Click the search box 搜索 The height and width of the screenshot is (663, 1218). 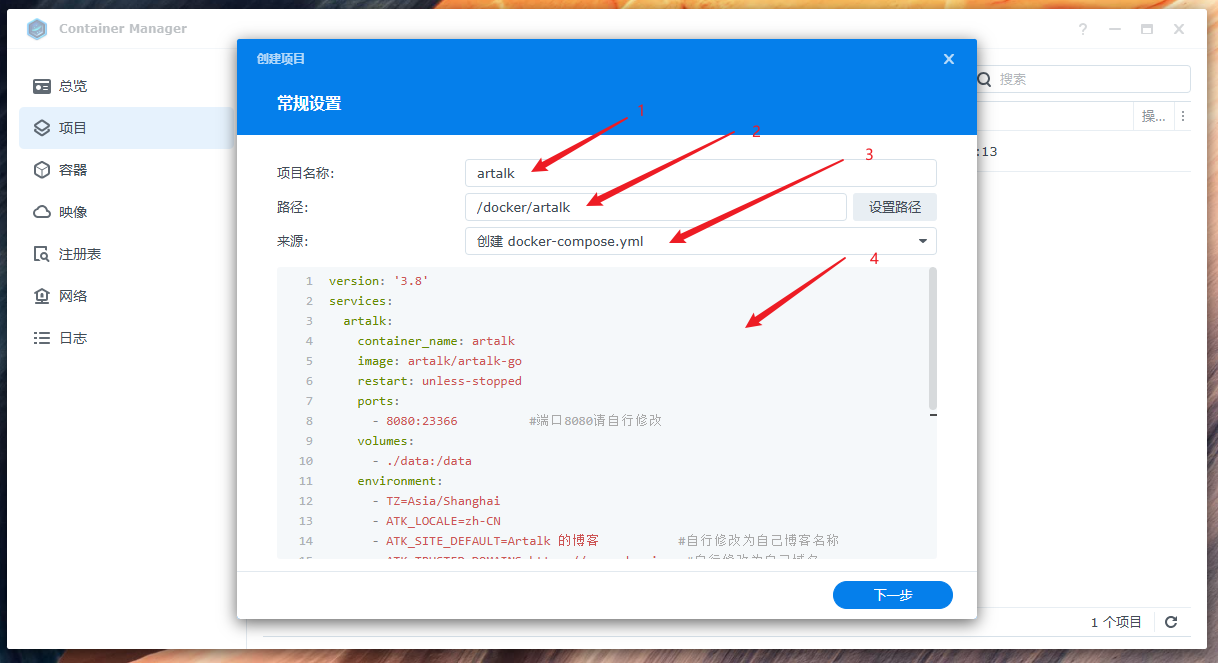1084,79
